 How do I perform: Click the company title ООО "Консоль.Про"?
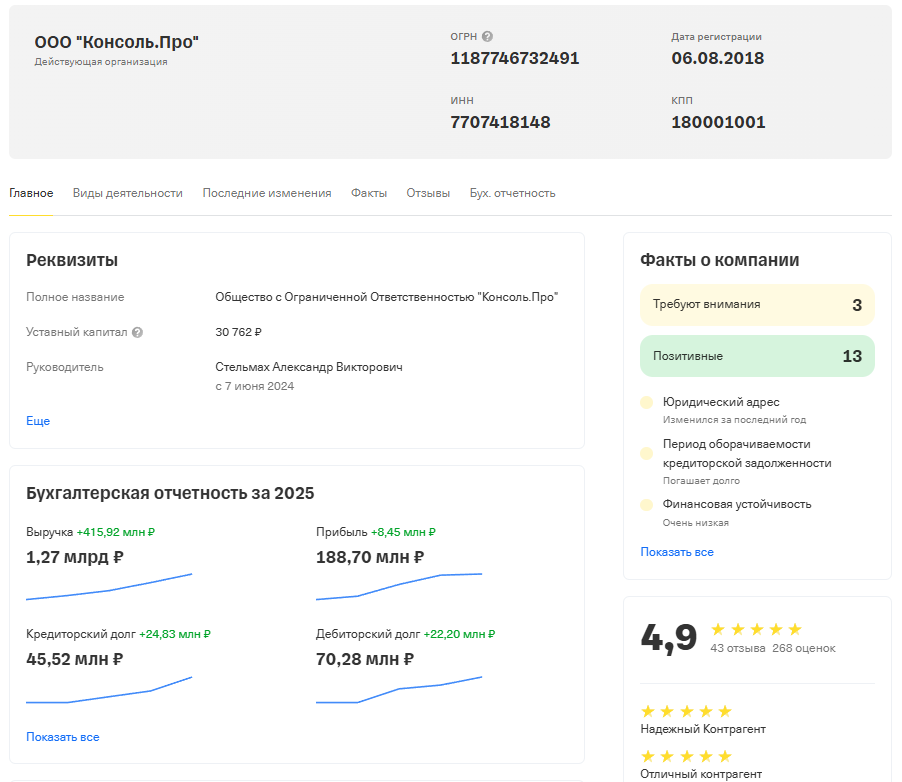tap(117, 42)
